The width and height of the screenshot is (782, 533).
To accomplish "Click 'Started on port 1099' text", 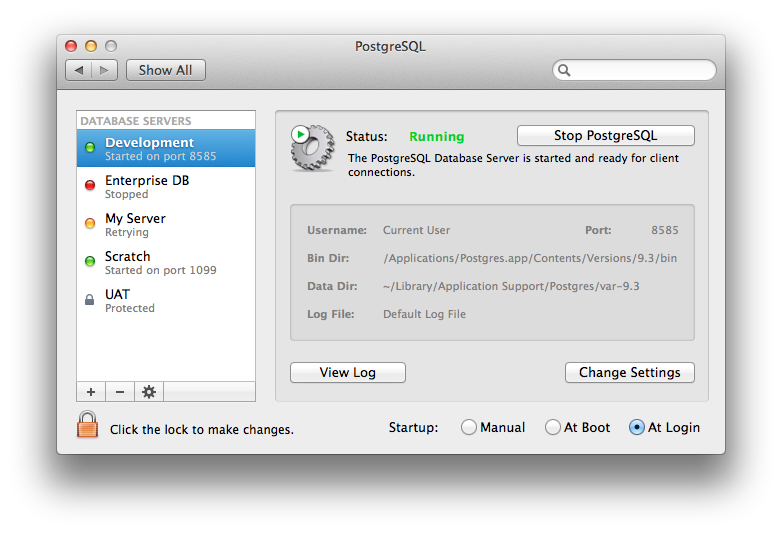I will 161,270.
